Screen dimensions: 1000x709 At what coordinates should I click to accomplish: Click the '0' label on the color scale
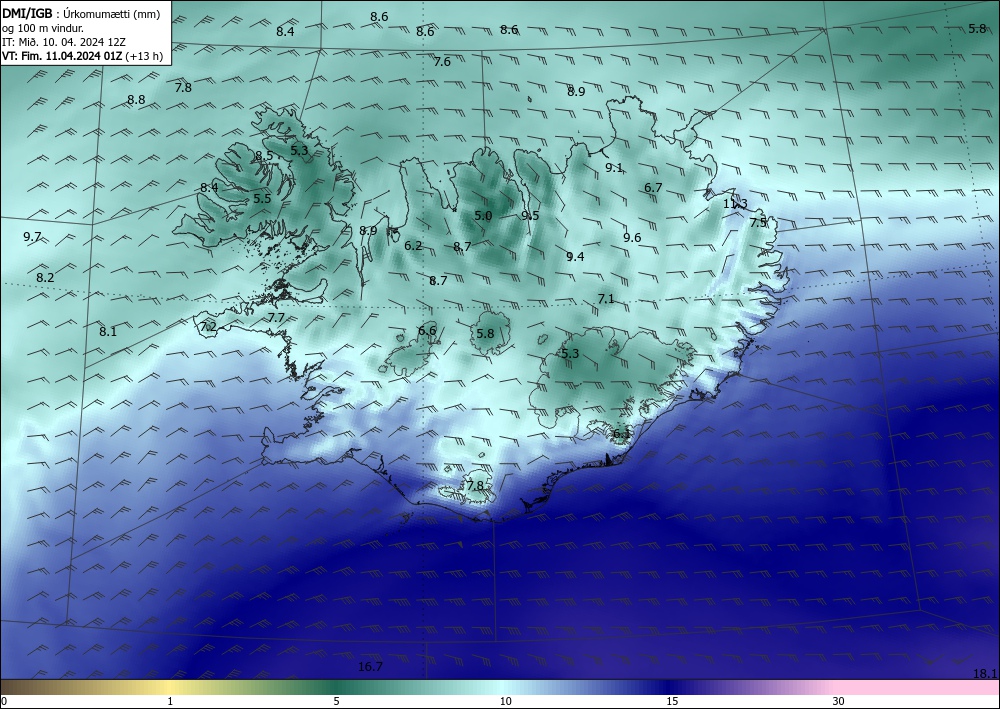4,702
